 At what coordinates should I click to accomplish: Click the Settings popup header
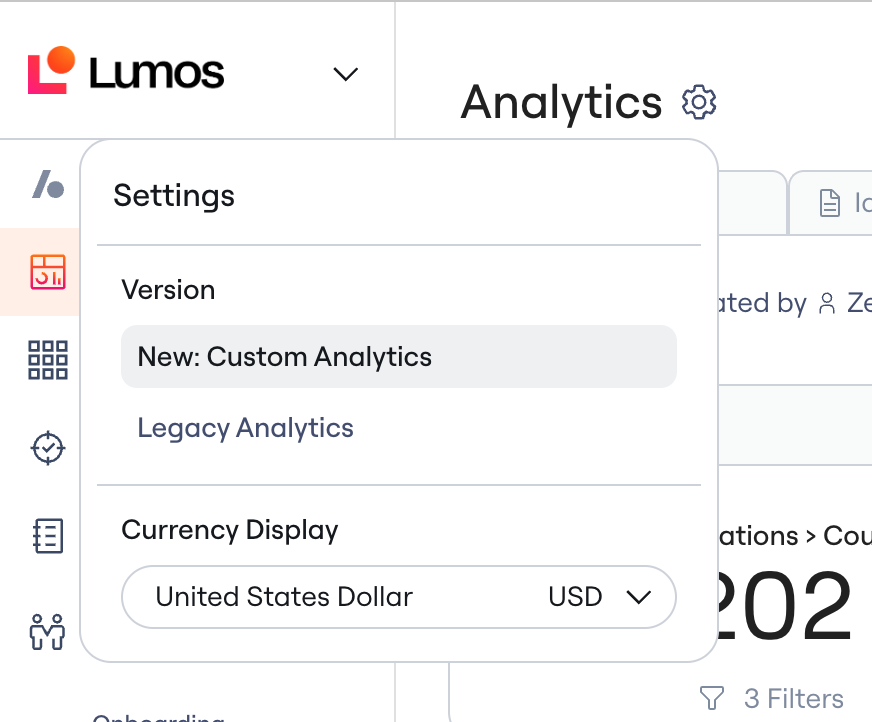pos(174,196)
